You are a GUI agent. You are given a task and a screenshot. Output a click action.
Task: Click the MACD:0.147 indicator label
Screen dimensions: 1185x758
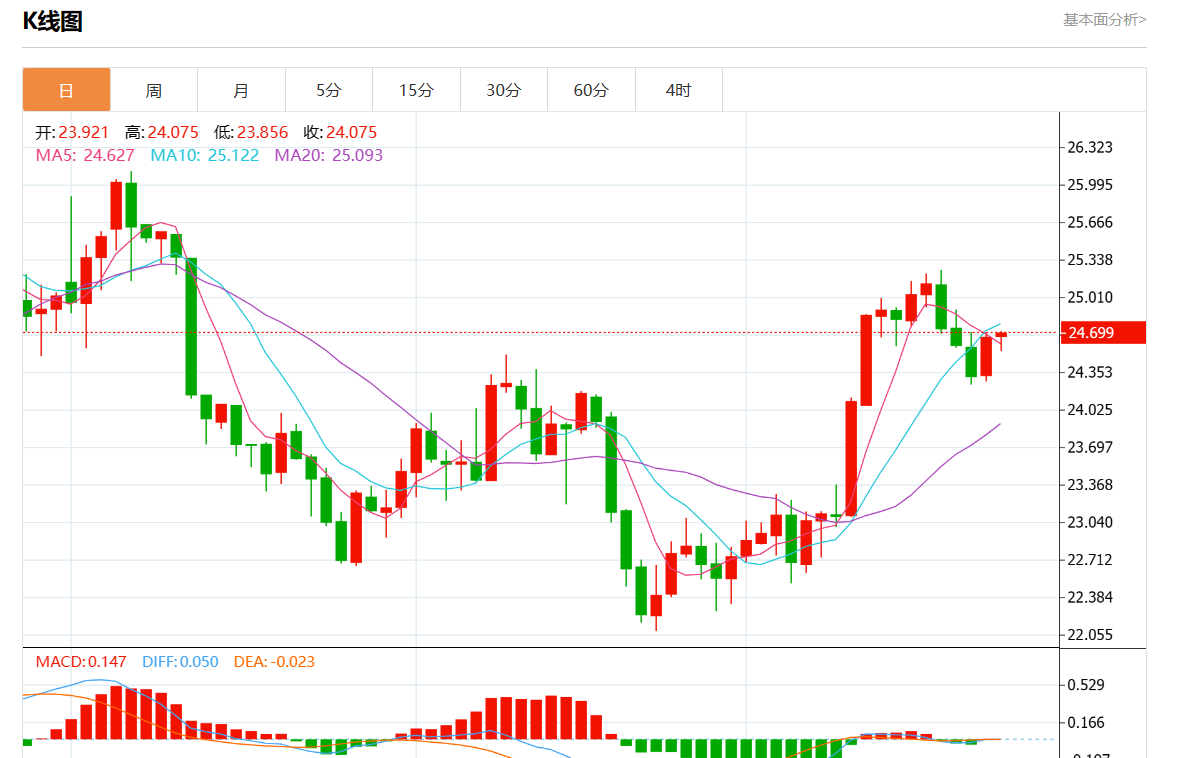81,661
